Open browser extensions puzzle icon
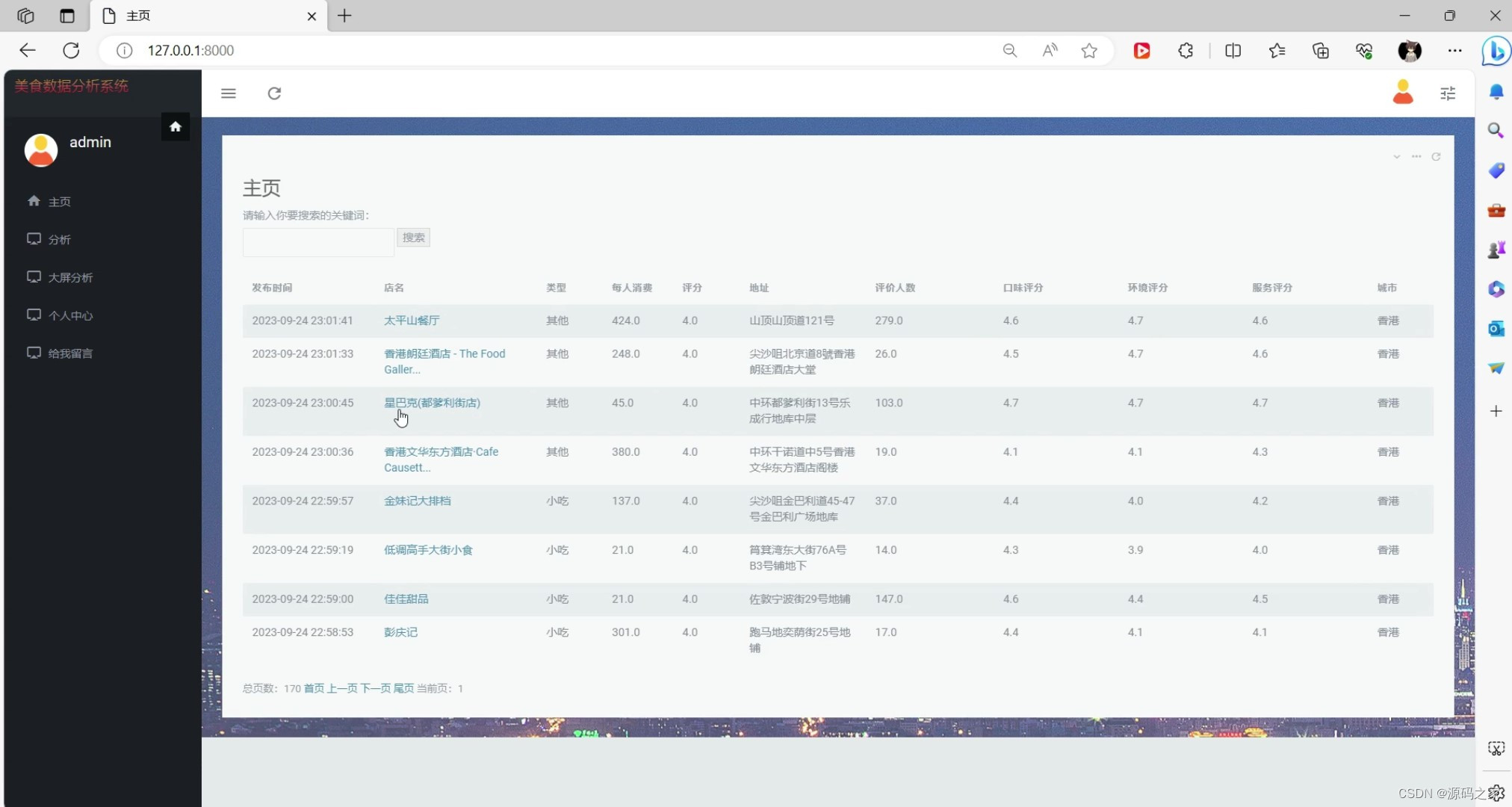The width and height of the screenshot is (1512, 807). click(x=1186, y=51)
